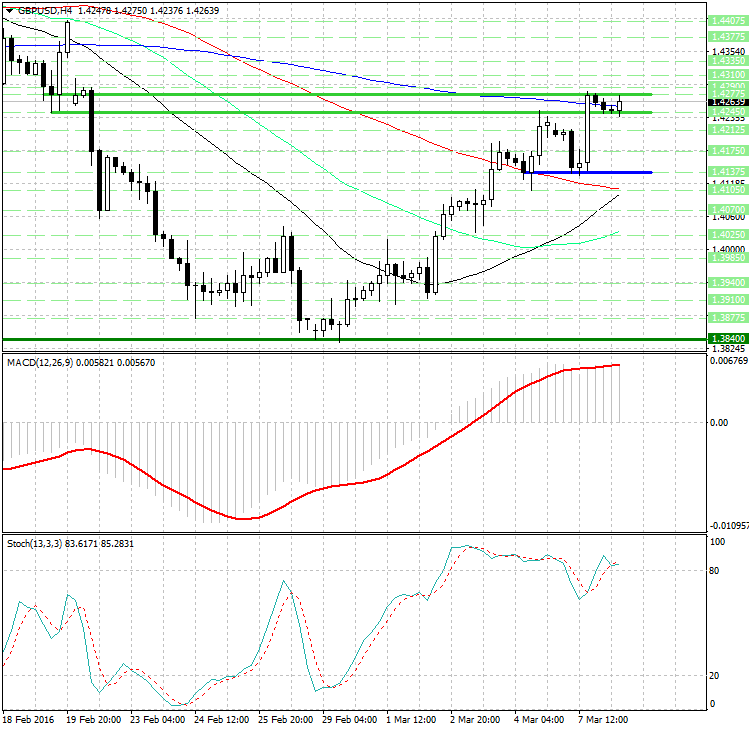This screenshot has height=731, width=749.
Task: Click the 1.39850 price level label
Action: (x=728, y=258)
